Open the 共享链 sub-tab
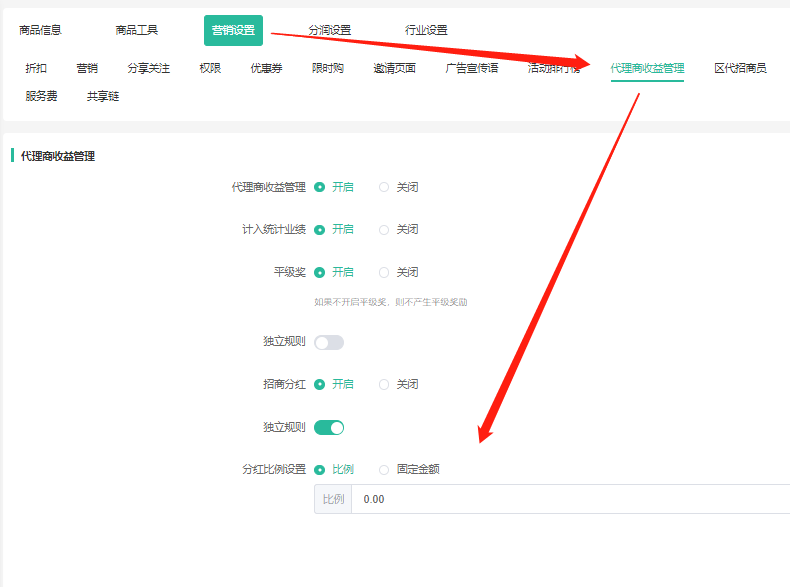The image size is (790, 587). [102, 96]
